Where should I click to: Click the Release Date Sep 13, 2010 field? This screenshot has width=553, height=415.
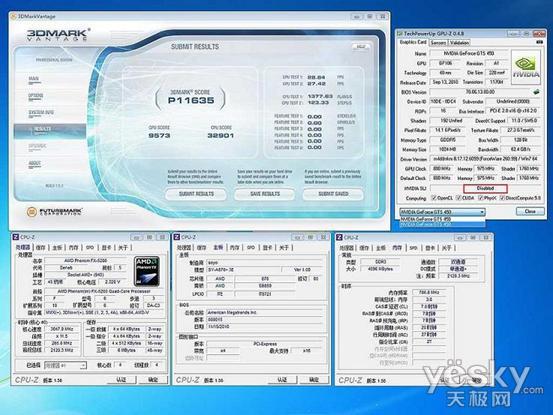(x=445, y=82)
